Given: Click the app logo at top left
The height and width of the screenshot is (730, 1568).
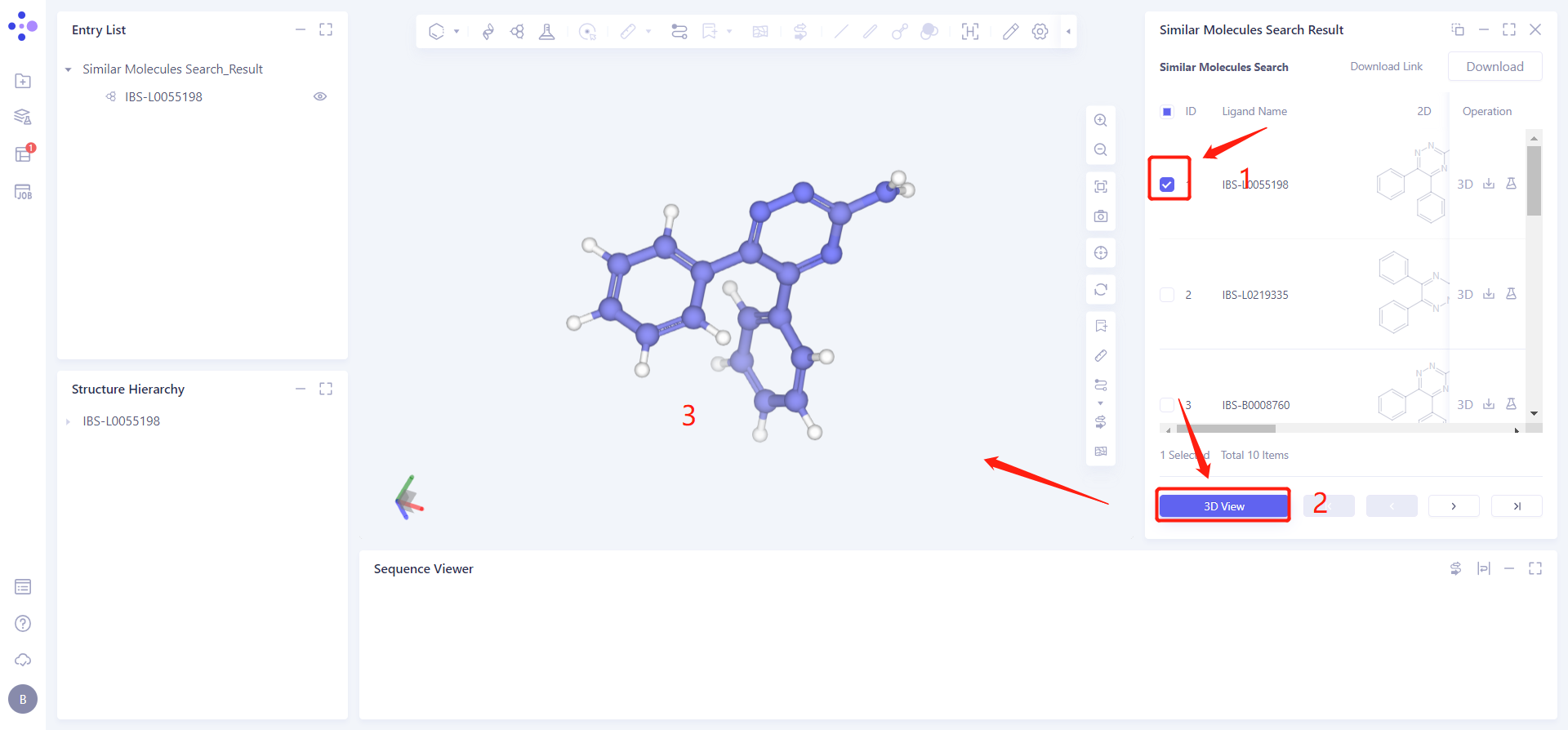Looking at the screenshot, I should point(23,26).
